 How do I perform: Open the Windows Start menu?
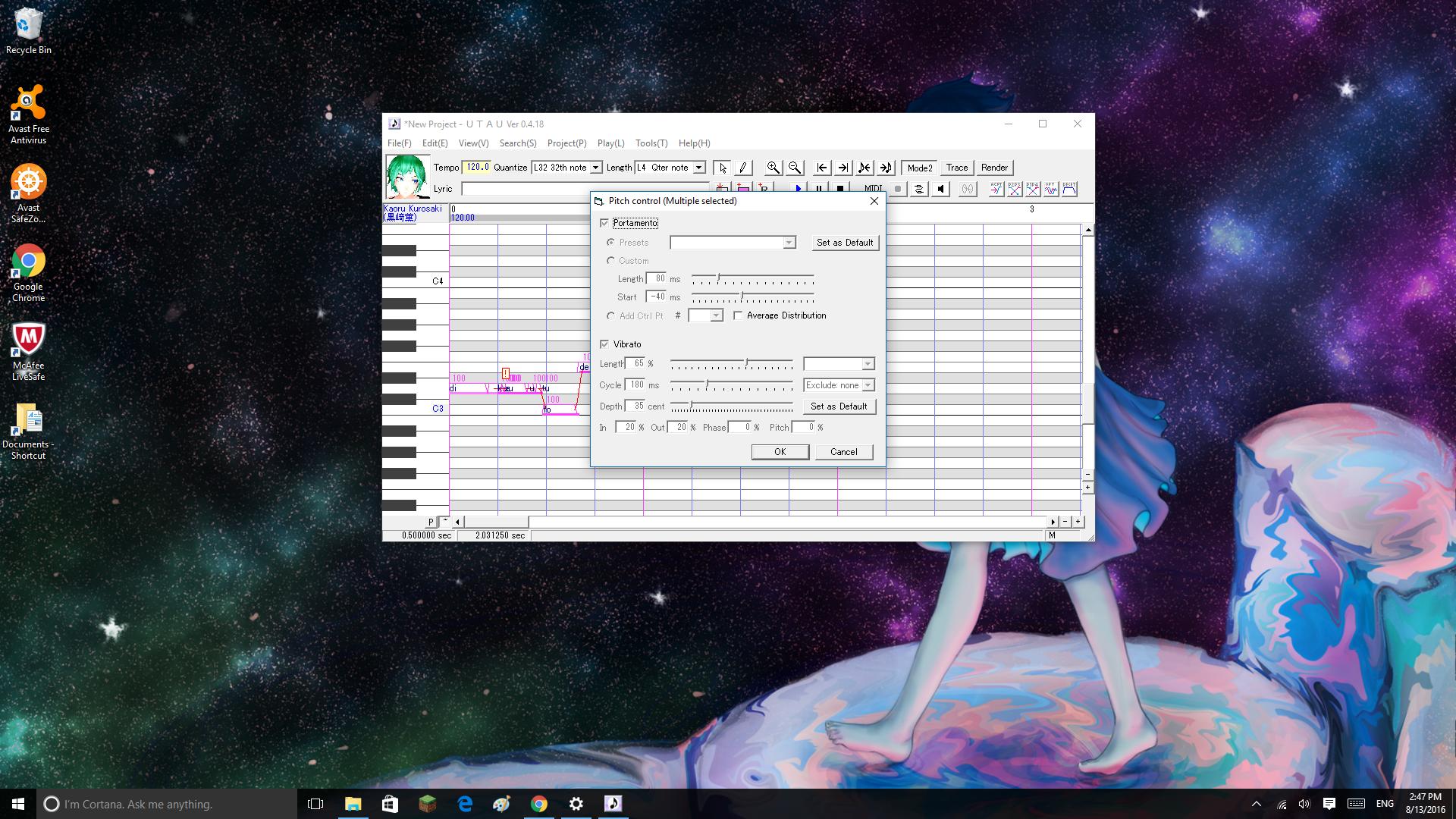click(x=18, y=804)
